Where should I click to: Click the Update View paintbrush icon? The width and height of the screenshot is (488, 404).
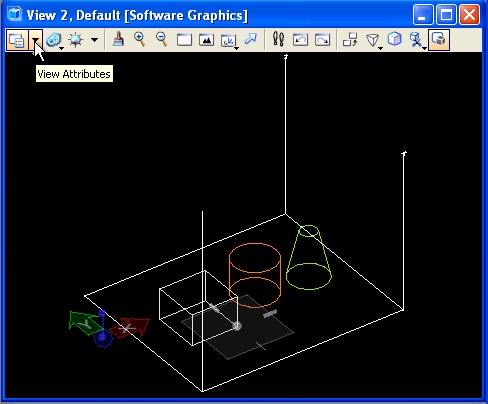coord(118,40)
